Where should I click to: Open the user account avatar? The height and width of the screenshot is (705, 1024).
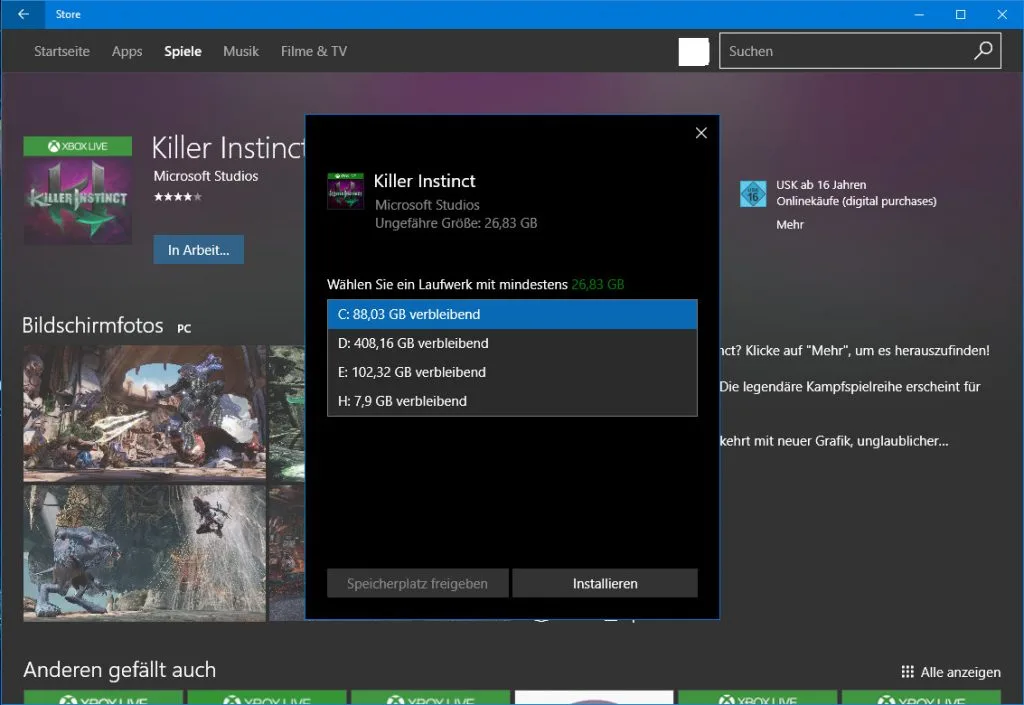(x=694, y=52)
